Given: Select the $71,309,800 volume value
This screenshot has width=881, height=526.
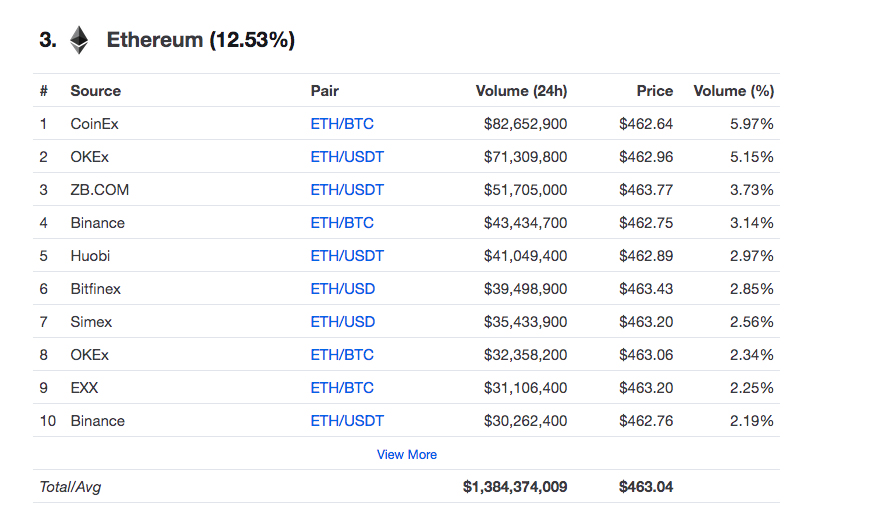Looking at the screenshot, I should coord(525,157).
